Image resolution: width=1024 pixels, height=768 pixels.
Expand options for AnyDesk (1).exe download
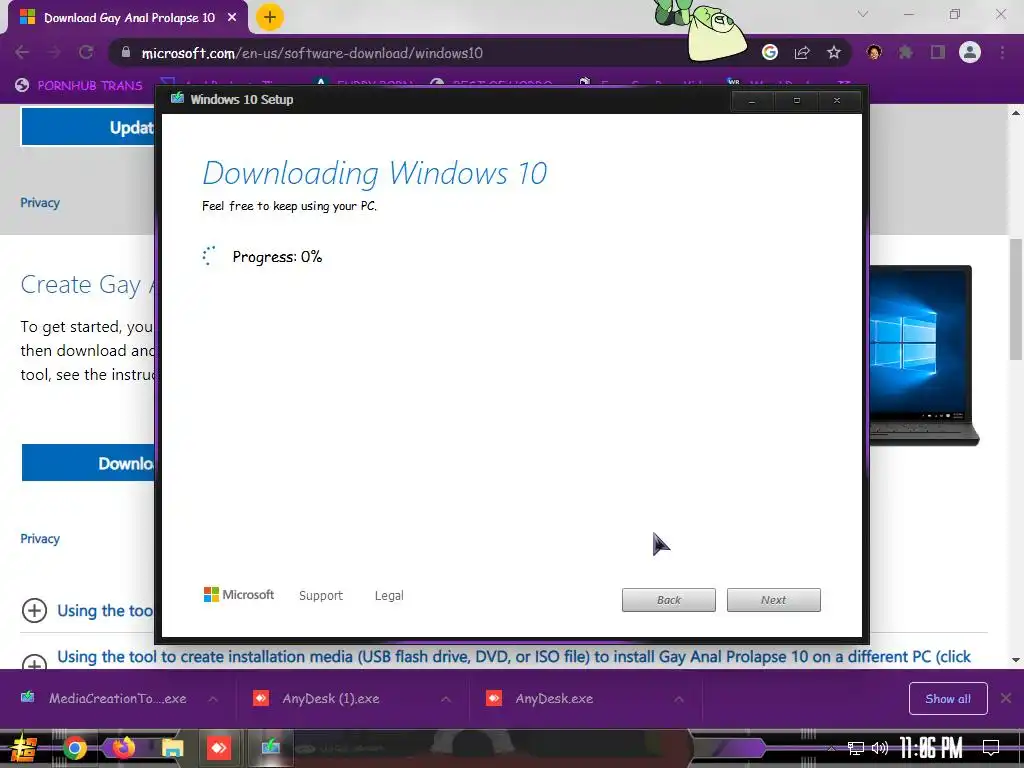click(x=446, y=699)
